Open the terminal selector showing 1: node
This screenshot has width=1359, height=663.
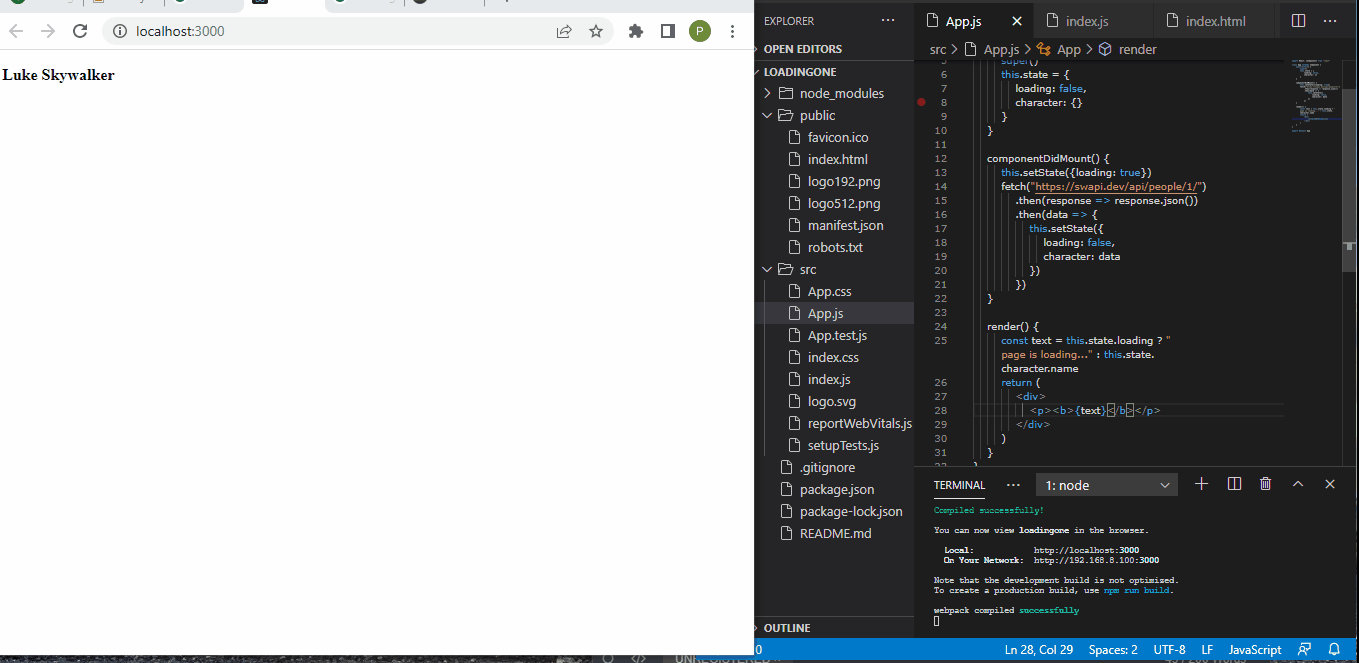pos(1106,484)
